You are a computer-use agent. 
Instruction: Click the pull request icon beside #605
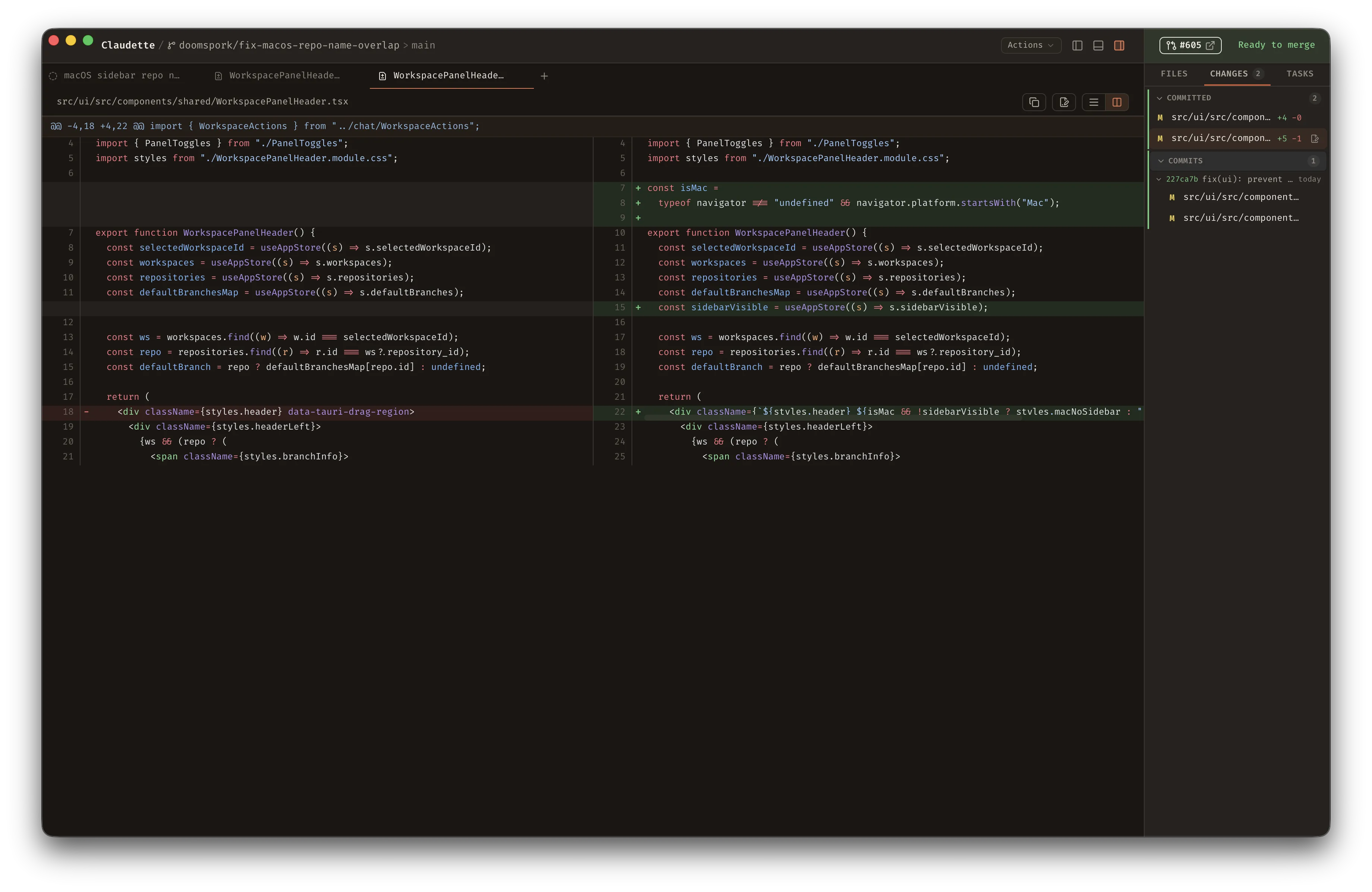pos(1171,45)
